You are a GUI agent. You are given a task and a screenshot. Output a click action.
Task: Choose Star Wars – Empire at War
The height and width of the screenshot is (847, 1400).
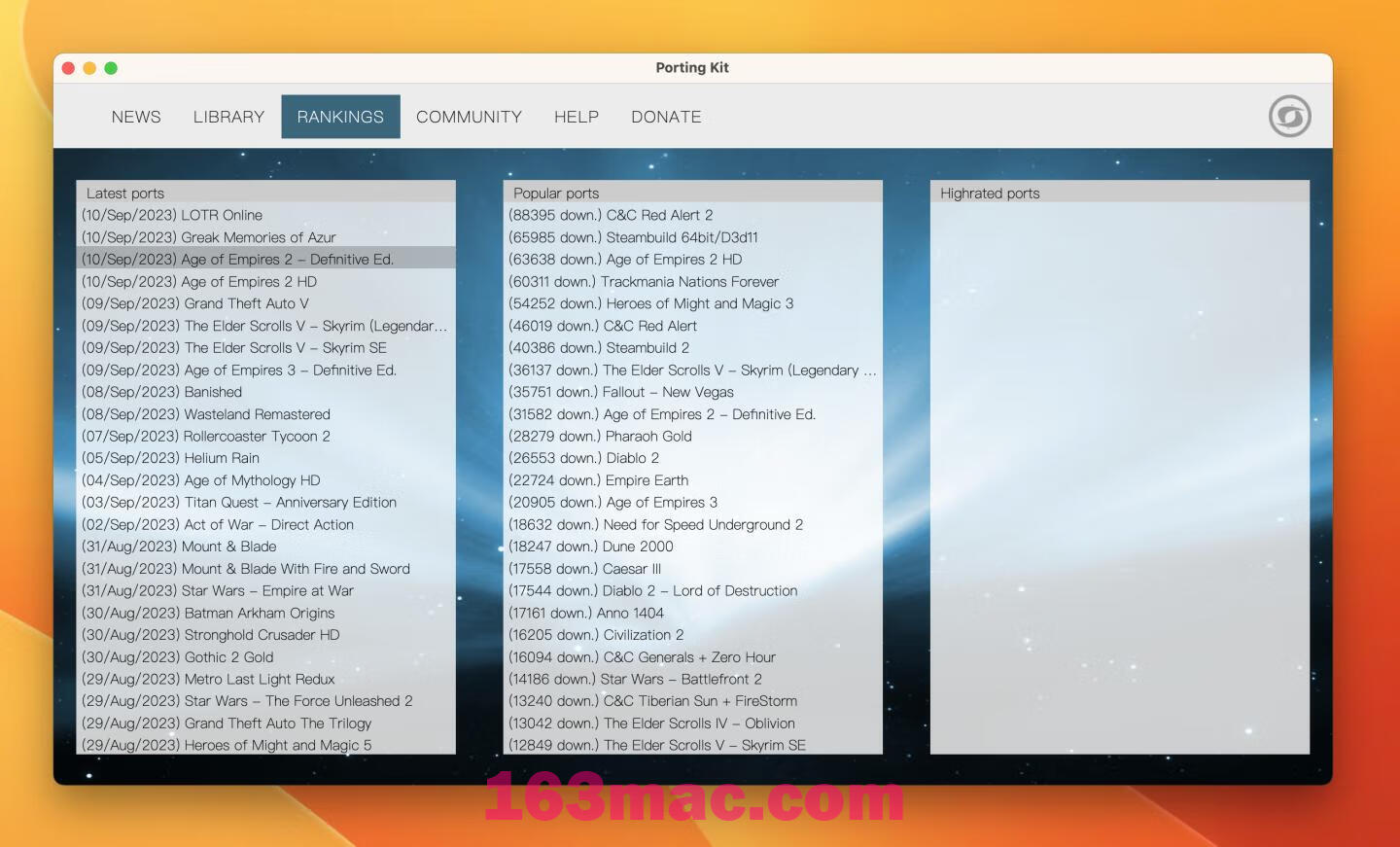coord(265,590)
